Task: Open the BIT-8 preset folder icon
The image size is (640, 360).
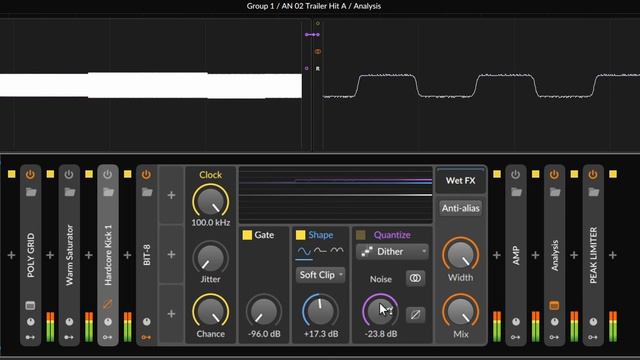Action: point(147,192)
